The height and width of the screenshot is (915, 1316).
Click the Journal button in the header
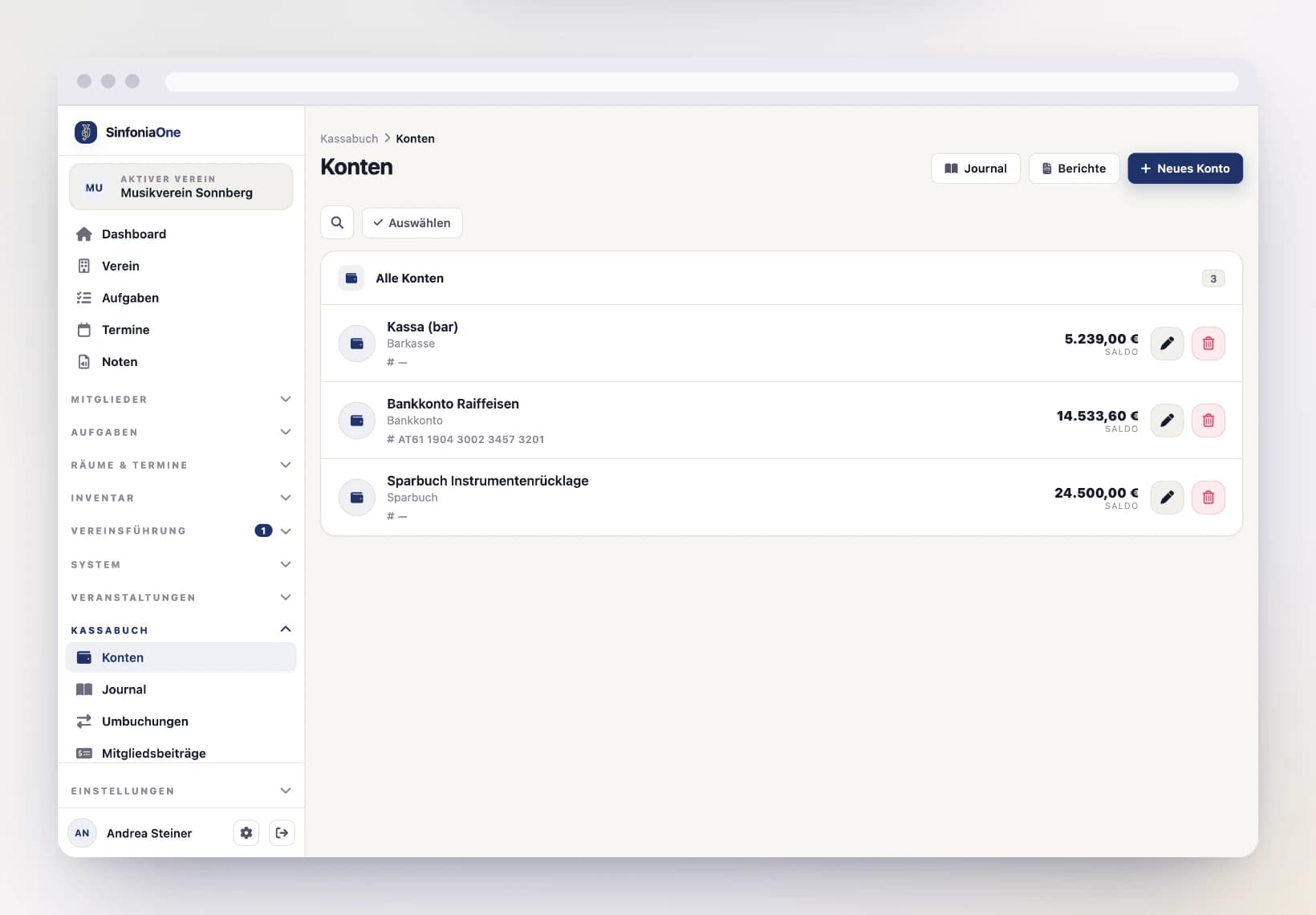(976, 169)
